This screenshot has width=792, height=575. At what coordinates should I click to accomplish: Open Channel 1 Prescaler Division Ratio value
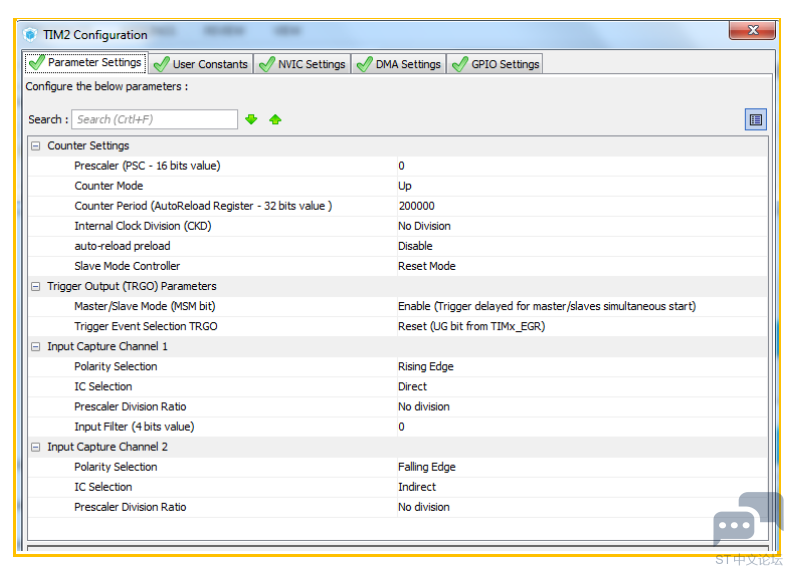[582, 407]
